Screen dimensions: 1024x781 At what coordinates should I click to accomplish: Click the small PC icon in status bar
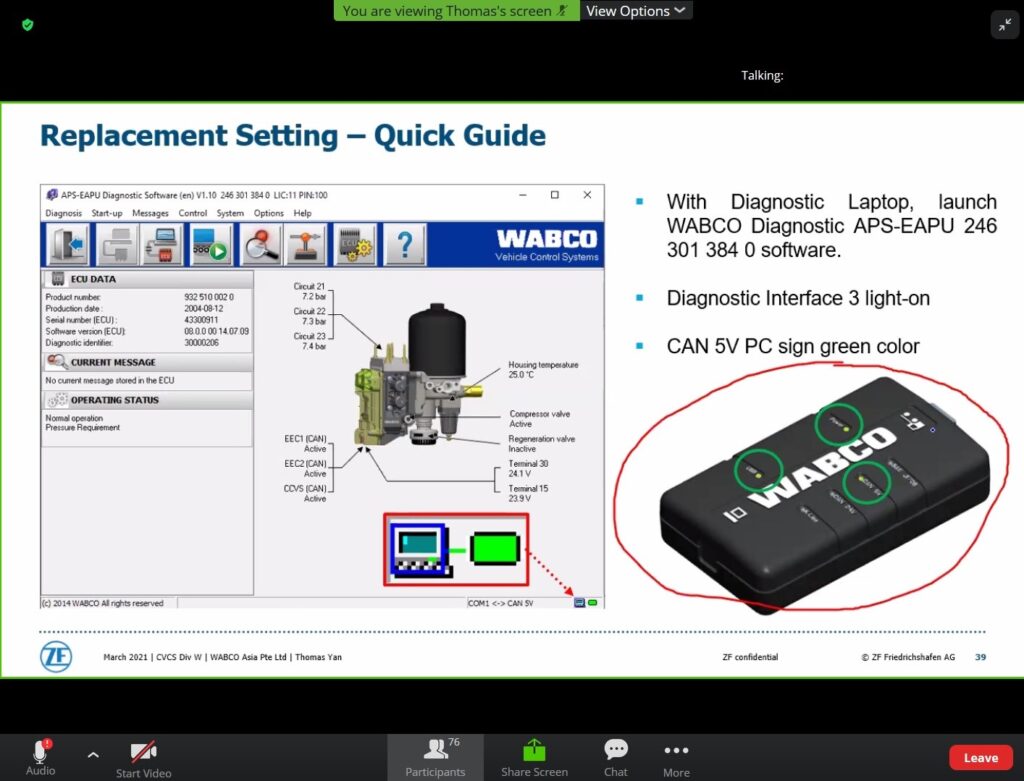click(x=579, y=603)
